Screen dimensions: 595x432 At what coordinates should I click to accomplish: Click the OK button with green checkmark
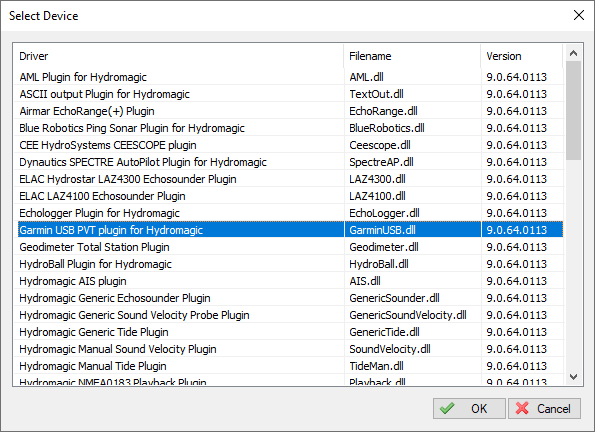(x=469, y=408)
